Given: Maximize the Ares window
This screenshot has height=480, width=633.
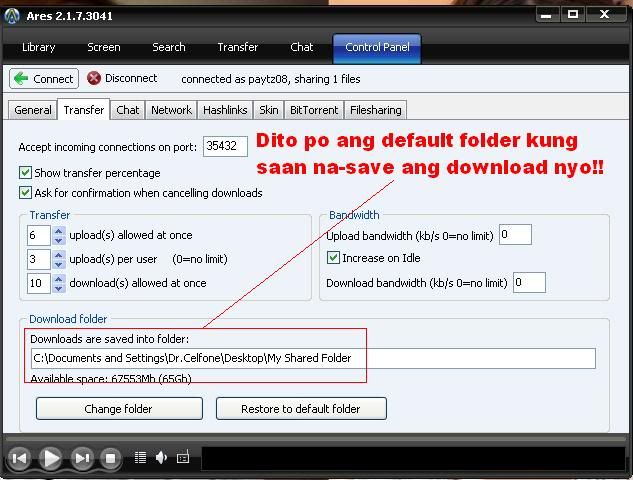Looking at the screenshot, I should click(572, 15).
